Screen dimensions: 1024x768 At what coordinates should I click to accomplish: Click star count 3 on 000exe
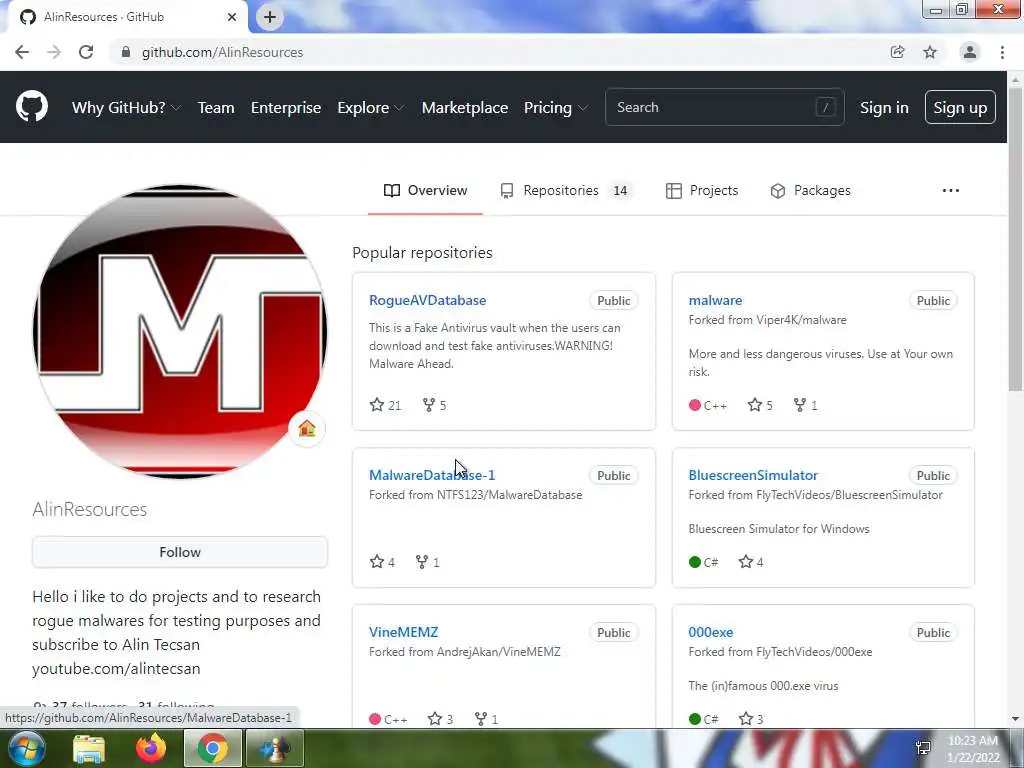pos(751,719)
